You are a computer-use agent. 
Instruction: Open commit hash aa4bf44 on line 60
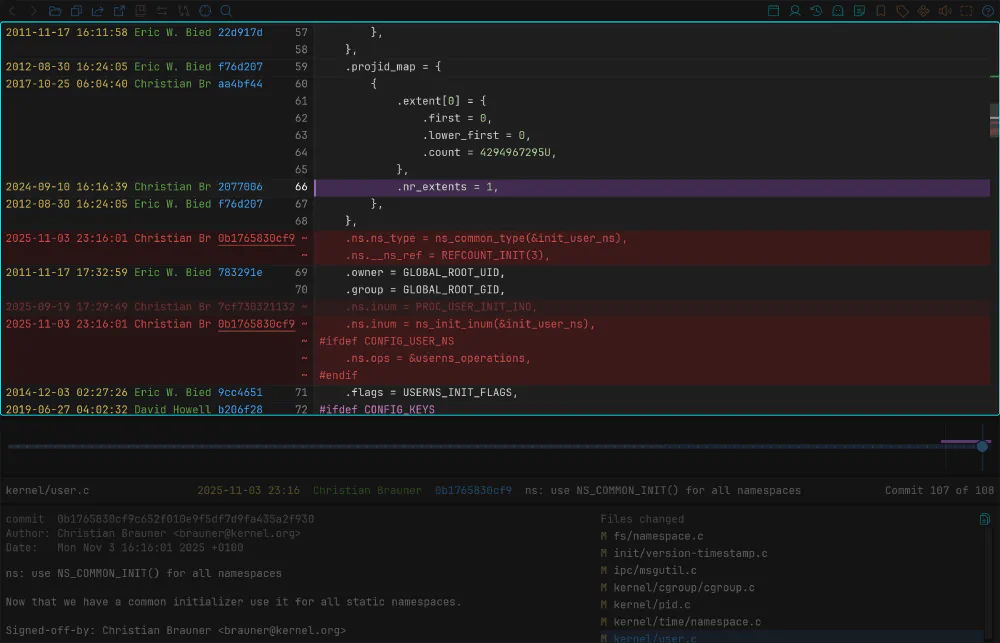pos(240,84)
